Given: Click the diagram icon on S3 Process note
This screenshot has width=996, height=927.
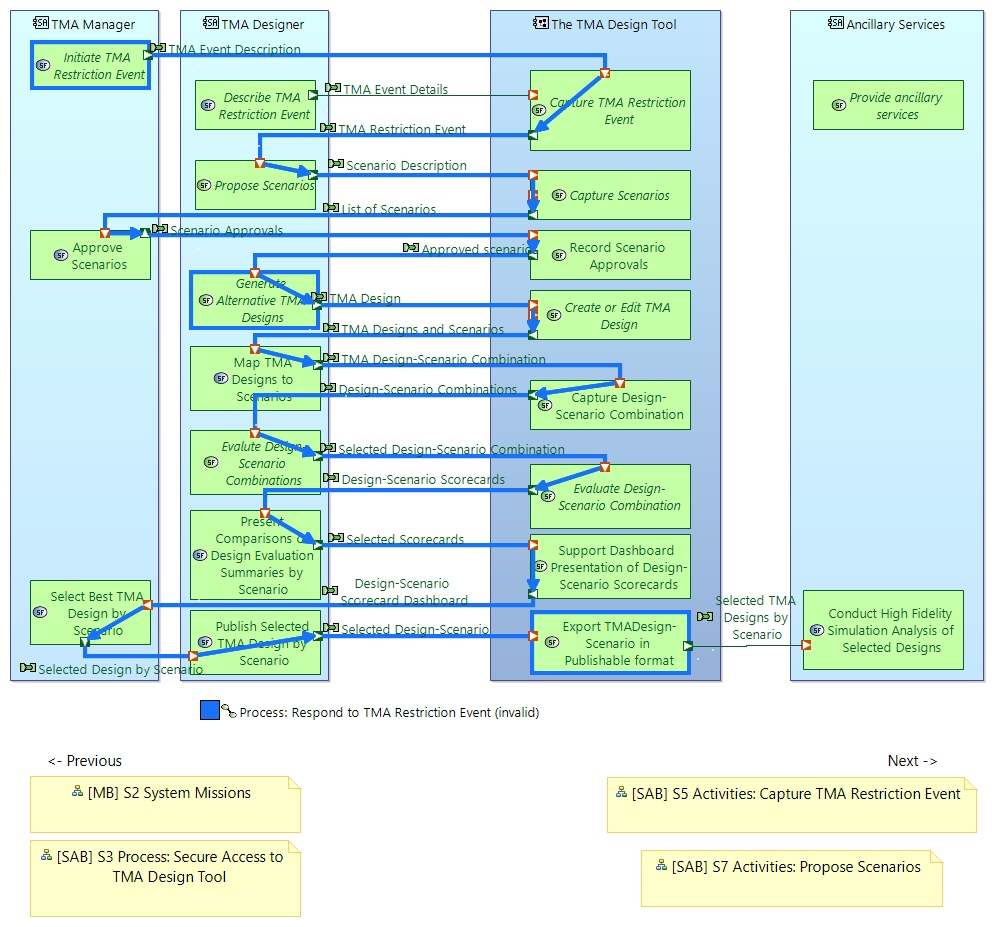Looking at the screenshot, I should click(46, 855).
